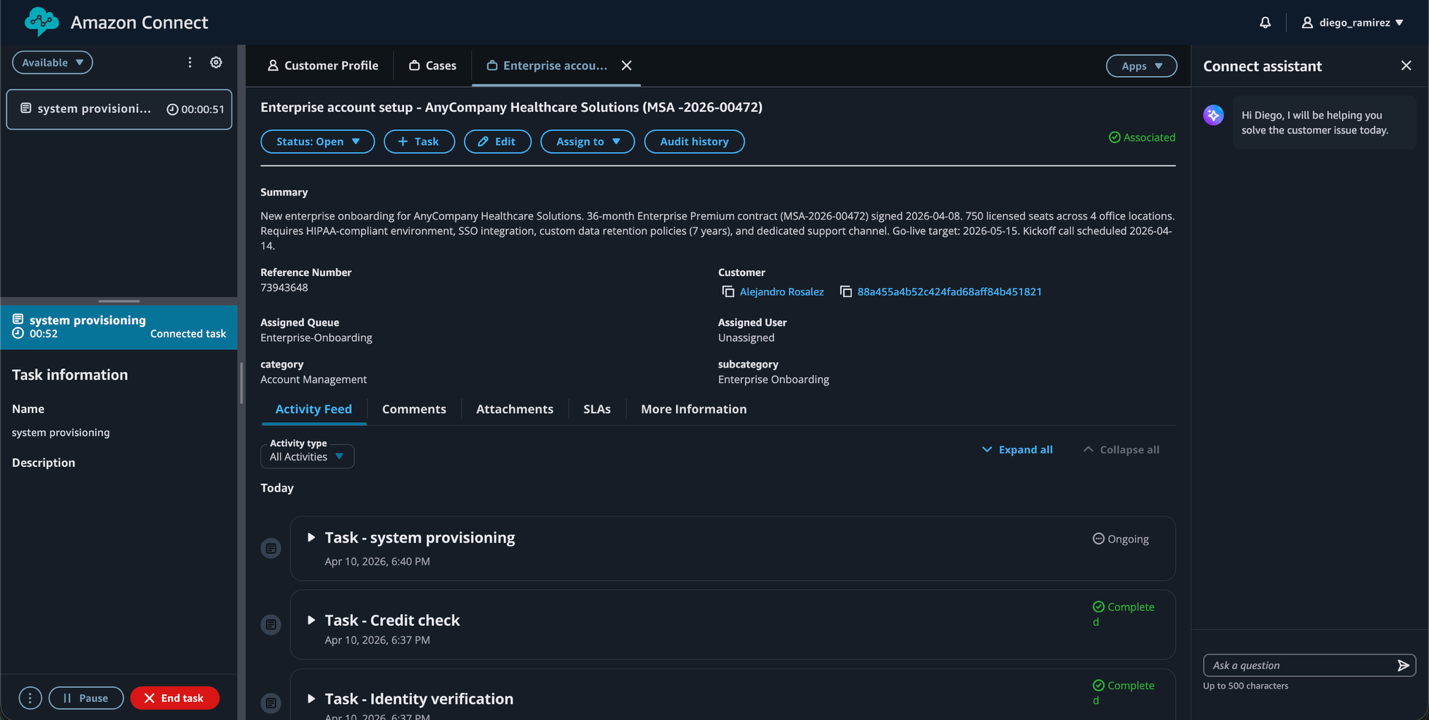Open the Apps dropdown
Viewport: 1429px width, 720px height.
pos(1141,66)
